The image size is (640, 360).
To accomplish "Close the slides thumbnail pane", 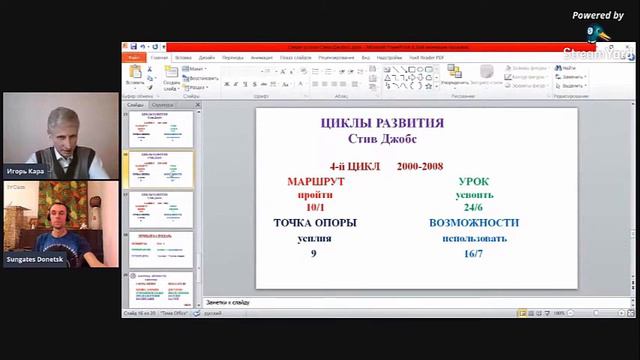I will click(x=198, y=105).
